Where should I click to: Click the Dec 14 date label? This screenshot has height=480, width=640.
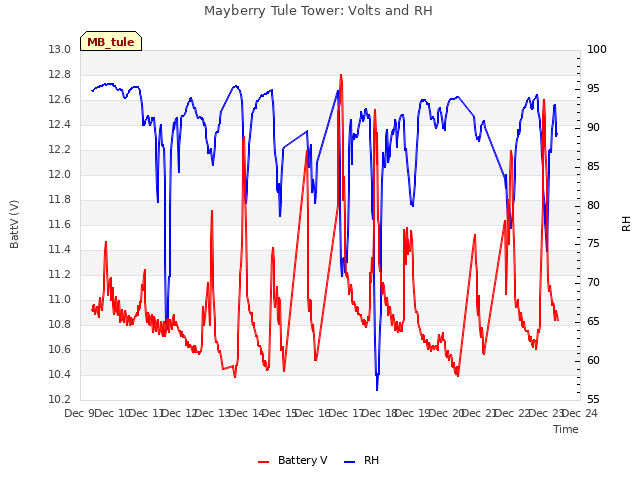tap(246, 413)
